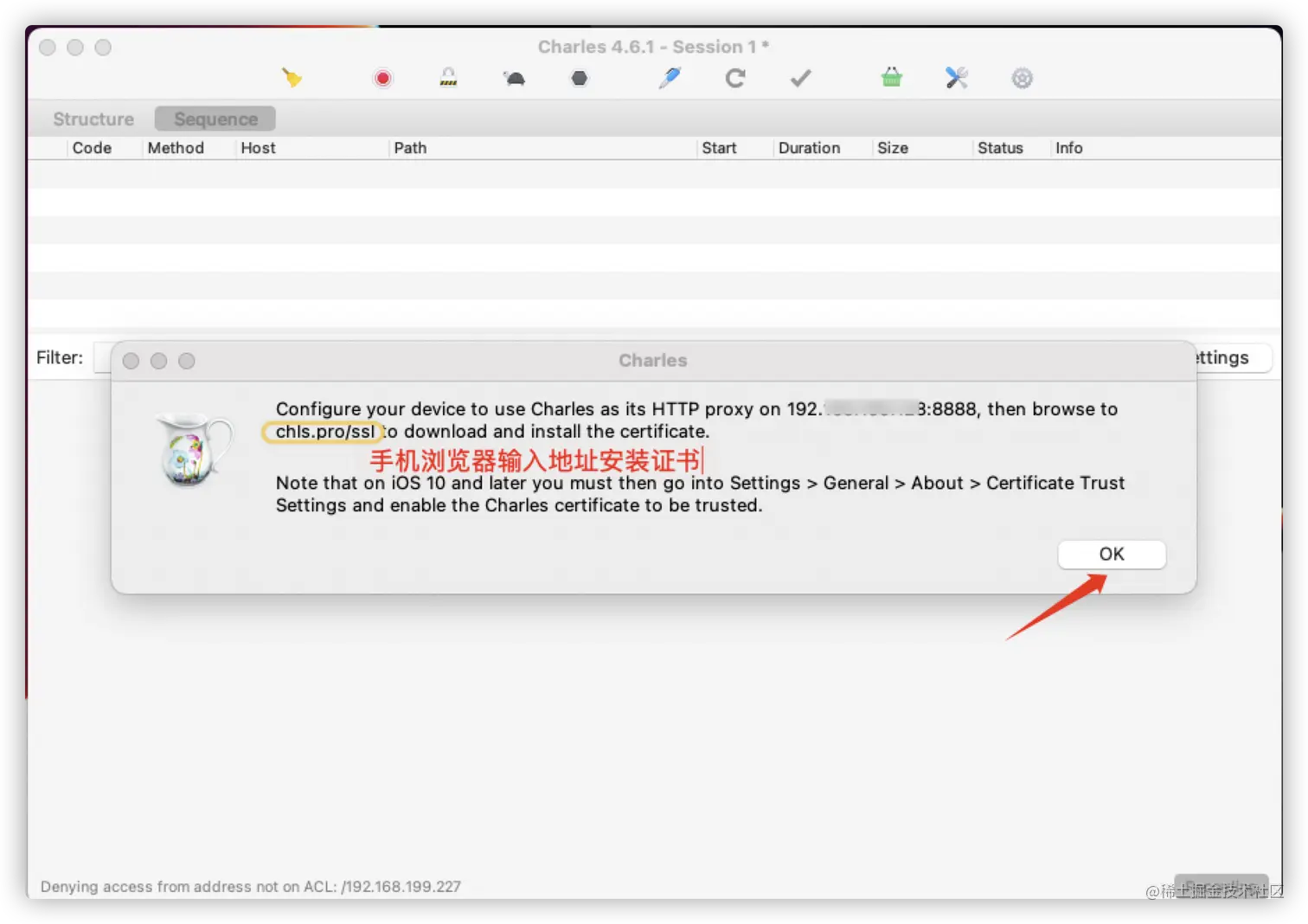Repeat the request with the circular arrow icon
1308x924 pixels.
[x=735, y=79]
